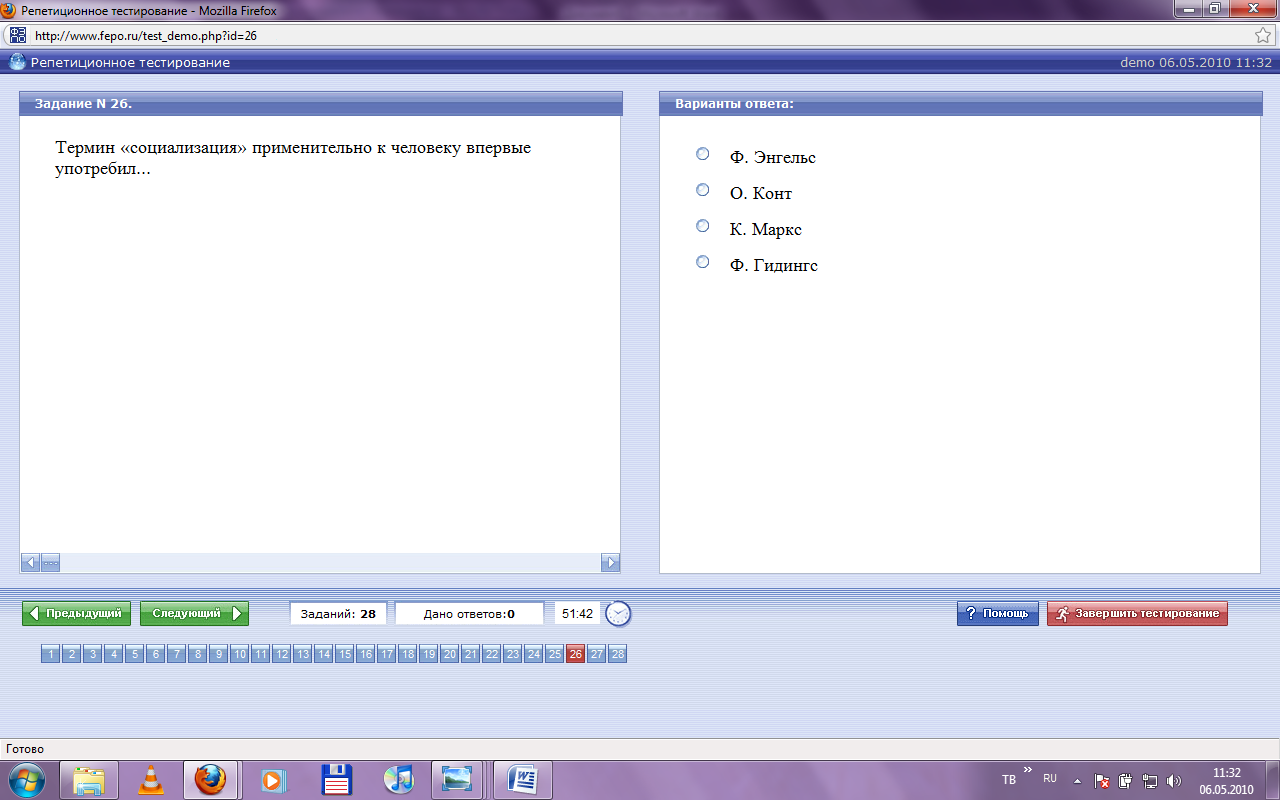
Task: Jump to question 20
Action: 449,654
